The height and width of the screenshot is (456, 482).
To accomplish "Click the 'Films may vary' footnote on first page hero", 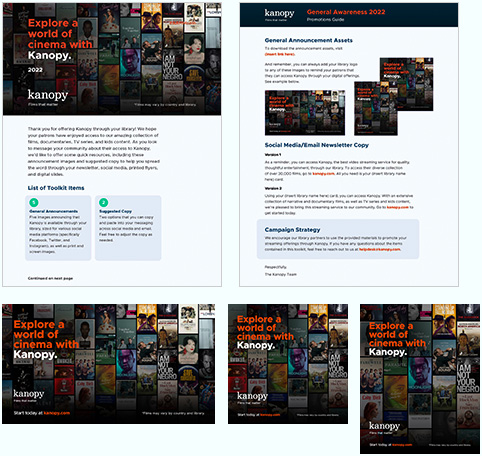I will pyautogui.click(x=165, y=105).
